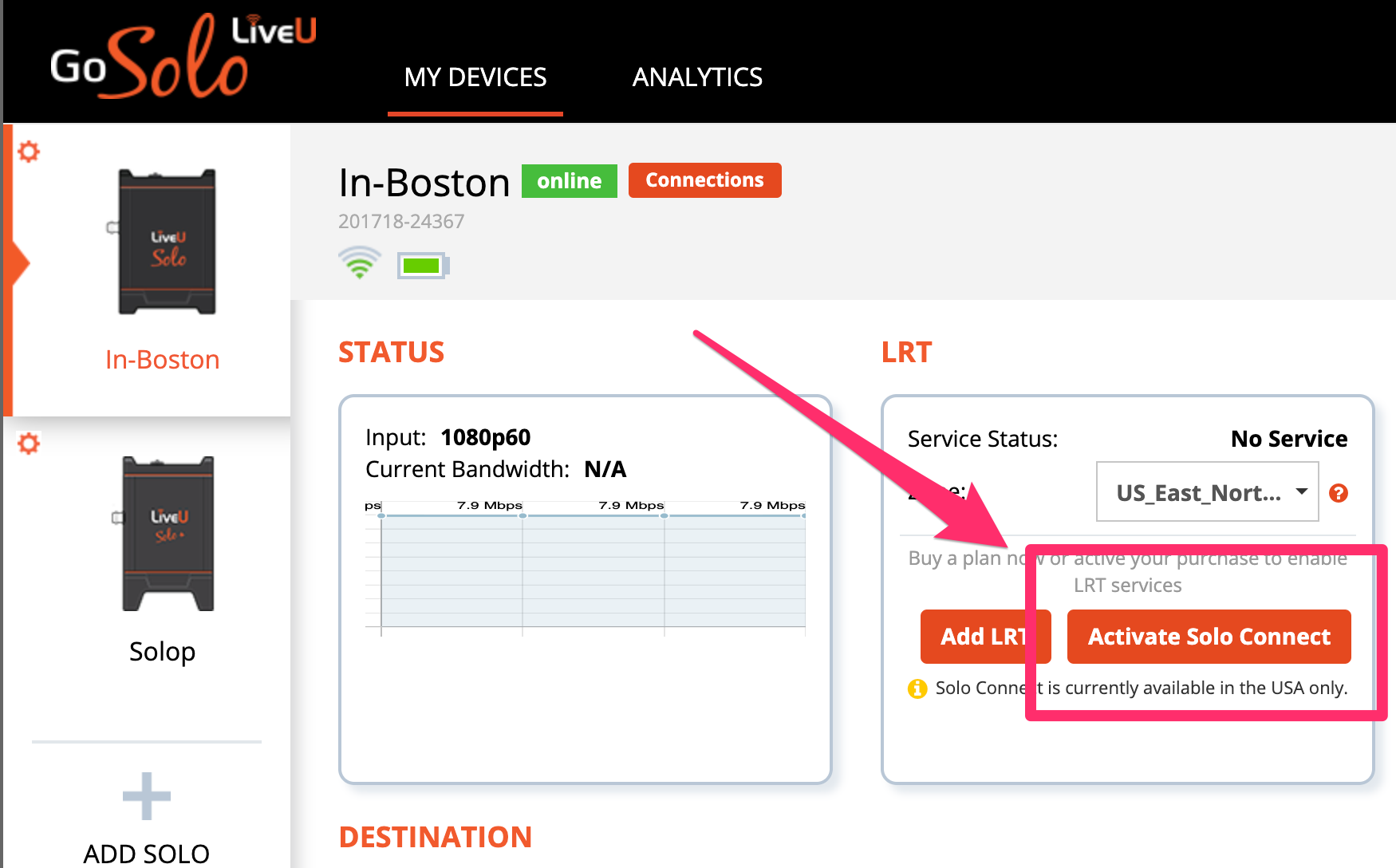Click the Service Status label
This screenshot has height=868, width=1396.
[983, 439]
